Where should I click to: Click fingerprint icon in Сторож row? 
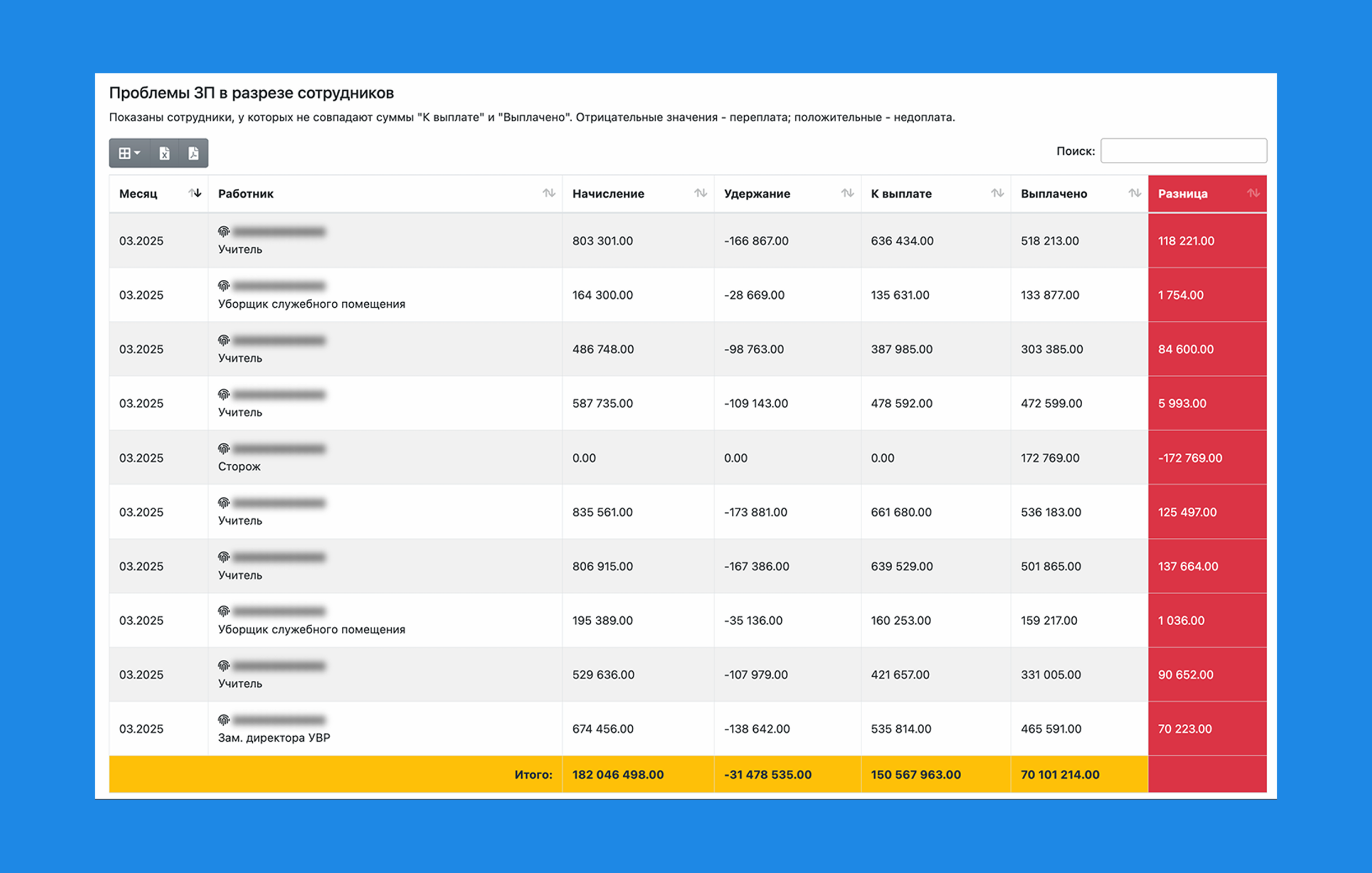click(224, 449)
